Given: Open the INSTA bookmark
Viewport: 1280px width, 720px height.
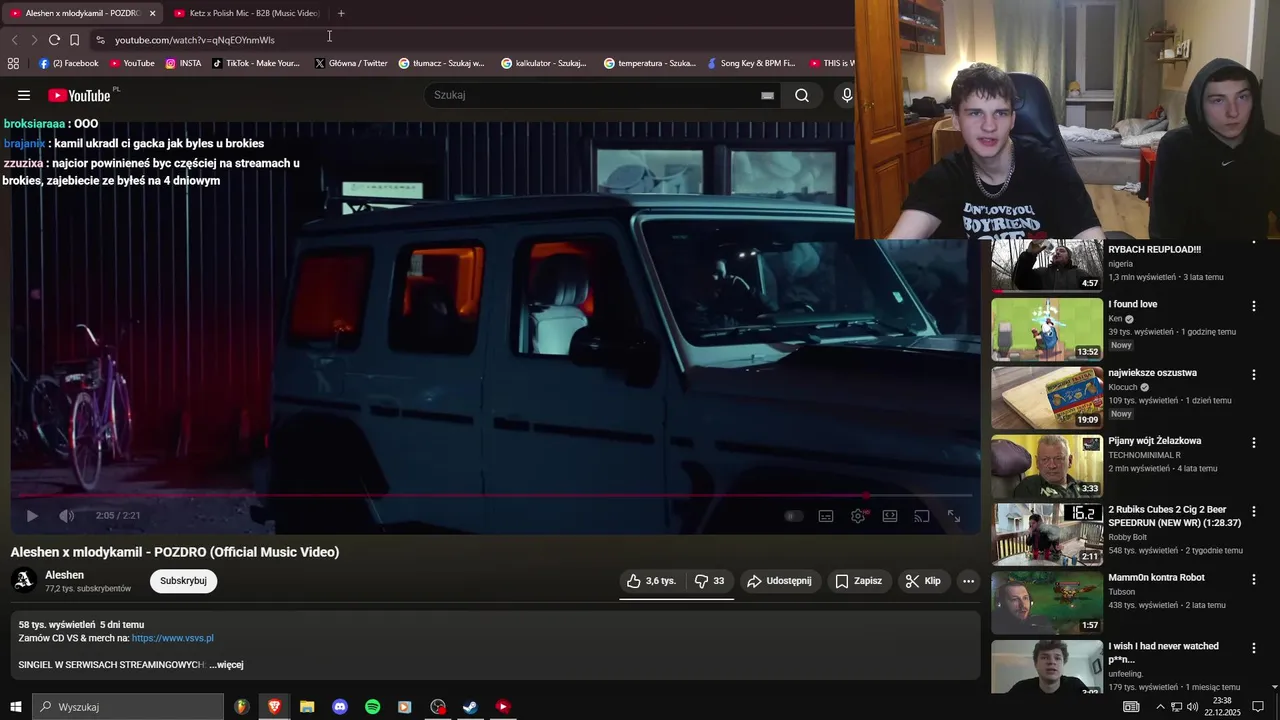Looking at the screenshot, I should point(183,63).
